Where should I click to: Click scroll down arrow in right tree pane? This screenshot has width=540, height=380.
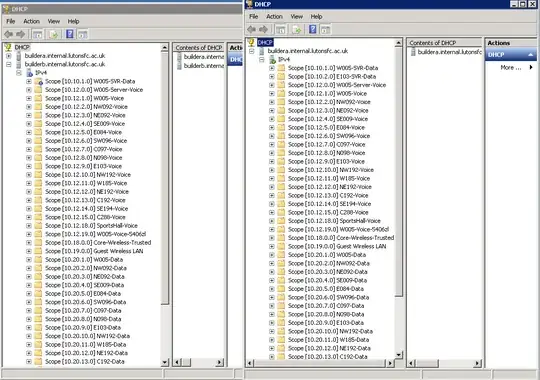399,355
